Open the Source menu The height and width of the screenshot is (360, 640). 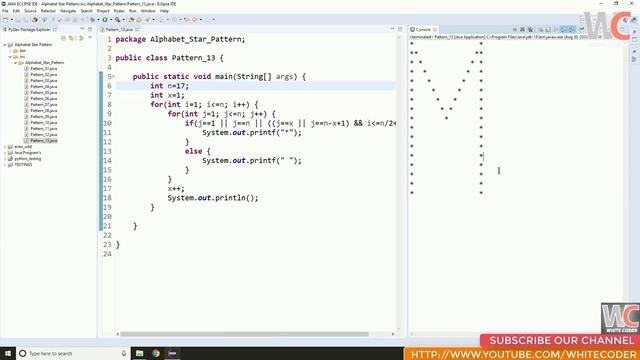[30, 11]
